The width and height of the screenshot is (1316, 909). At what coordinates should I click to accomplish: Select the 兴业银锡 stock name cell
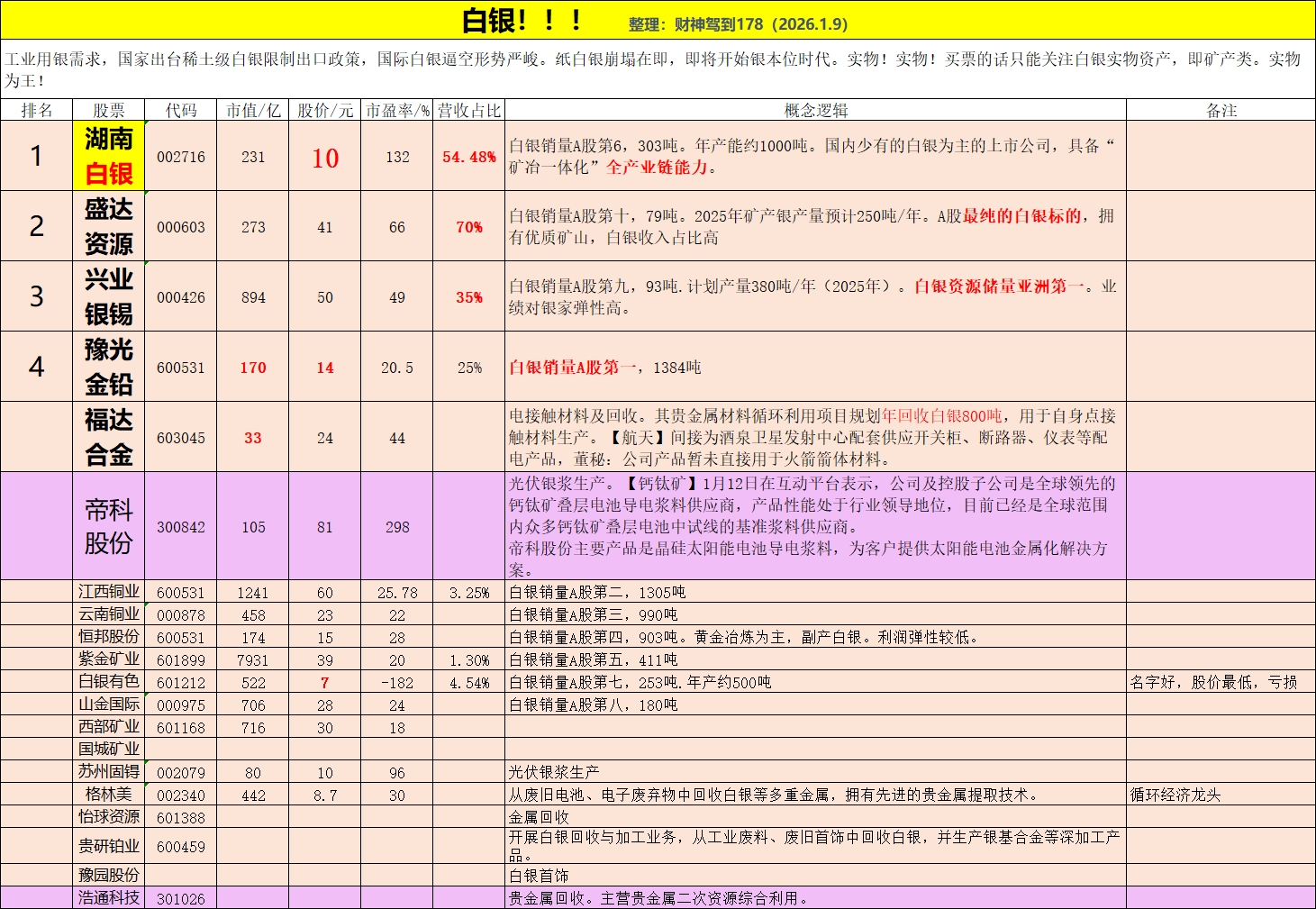[109, 296]
